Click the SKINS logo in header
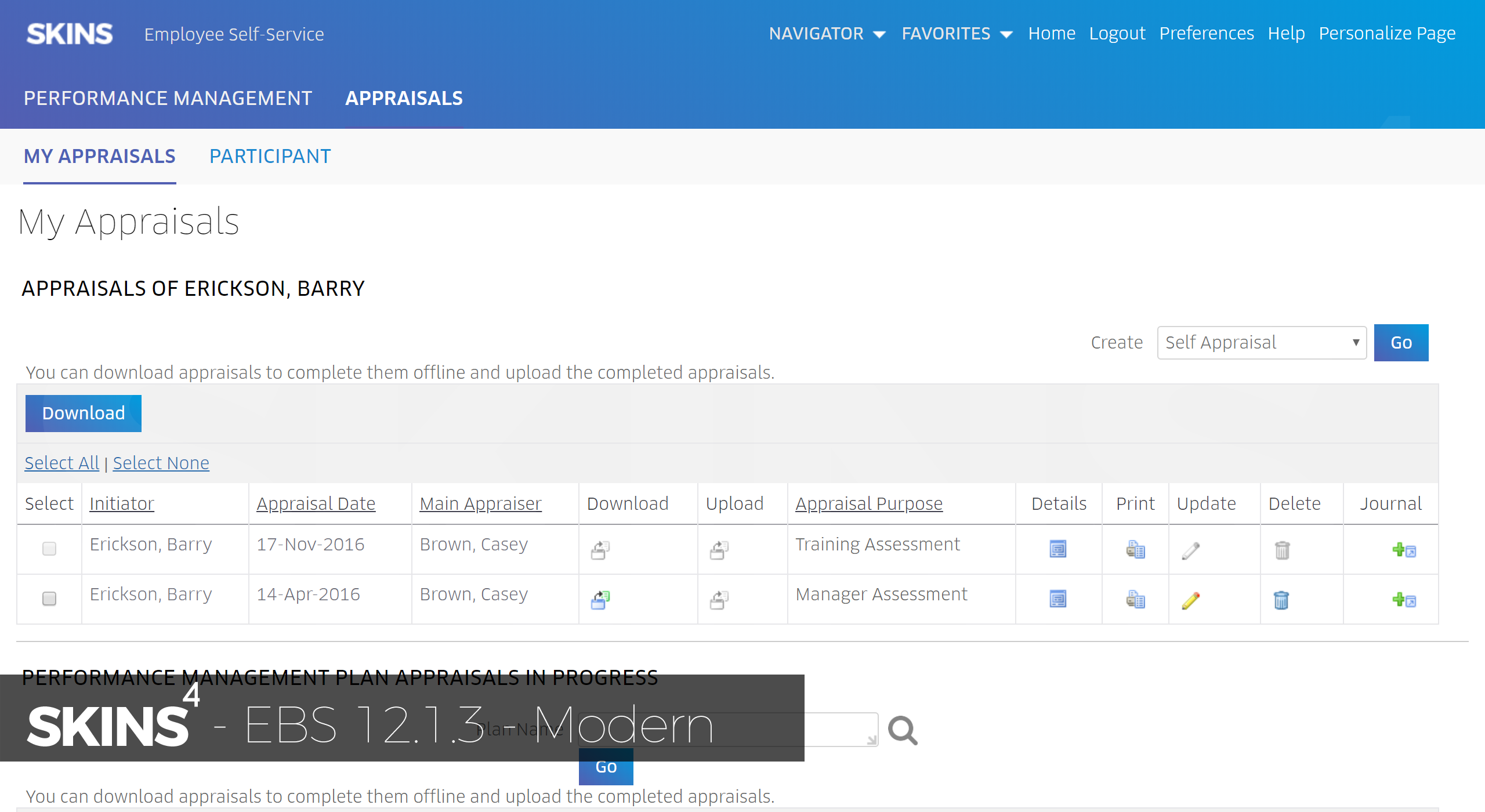 pyautogui.click(x=70, y=34)
